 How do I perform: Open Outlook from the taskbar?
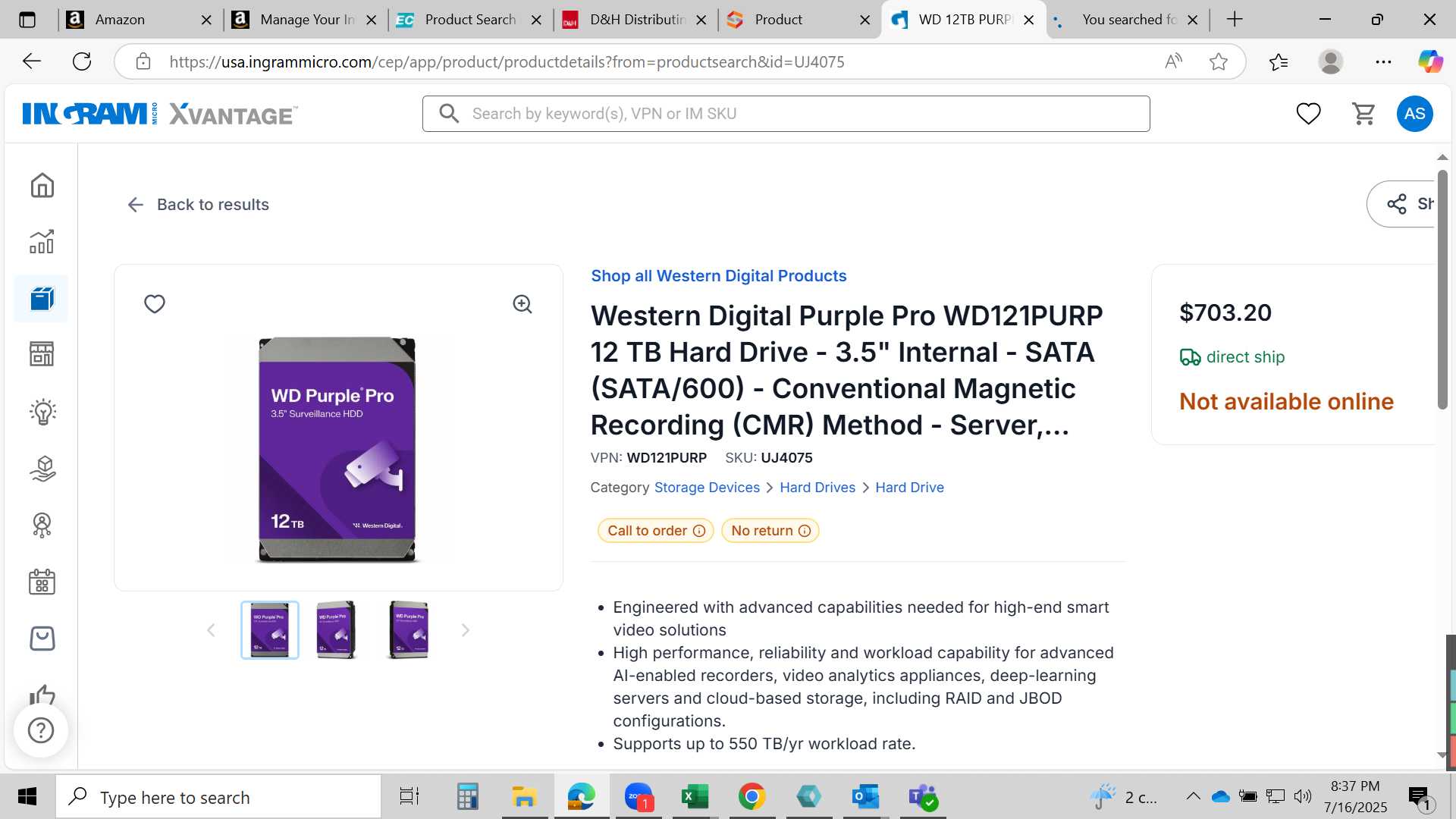pyautogui.click(x=865, y=797)
